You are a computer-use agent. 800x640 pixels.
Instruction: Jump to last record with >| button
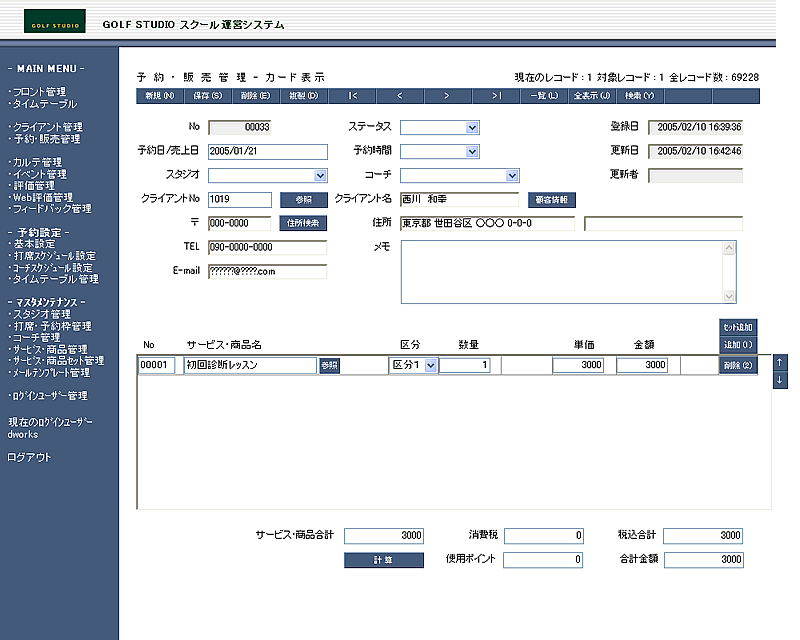click(496, 96)
